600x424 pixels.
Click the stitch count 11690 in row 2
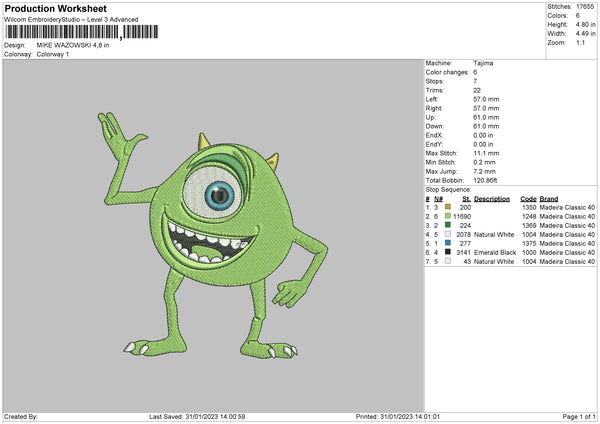(x=462, y=217)
